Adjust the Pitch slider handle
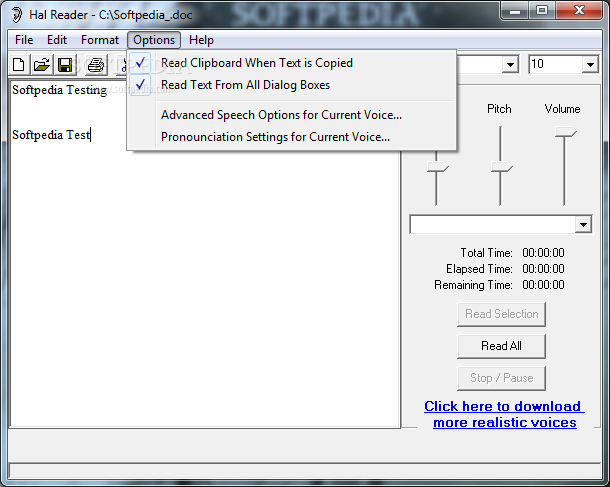This screenshot has height=487, width=610. 501,167
